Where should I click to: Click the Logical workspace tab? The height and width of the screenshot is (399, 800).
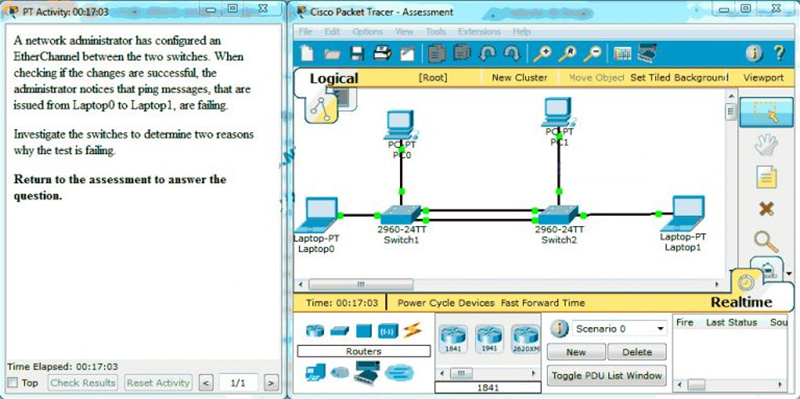click(334, 79)
